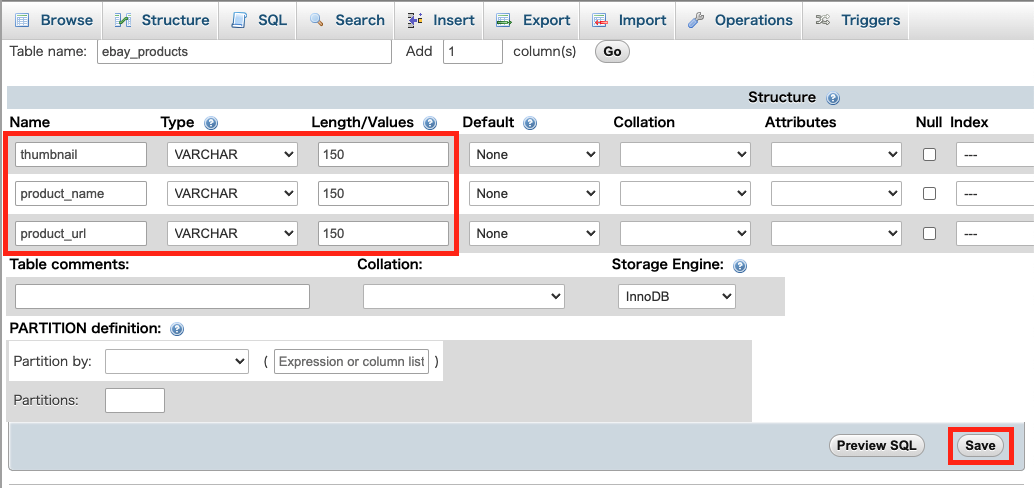Screen dimensions: 1034x488
Task: Go to the Triggers tab
Action: click(x=857, y=20)
